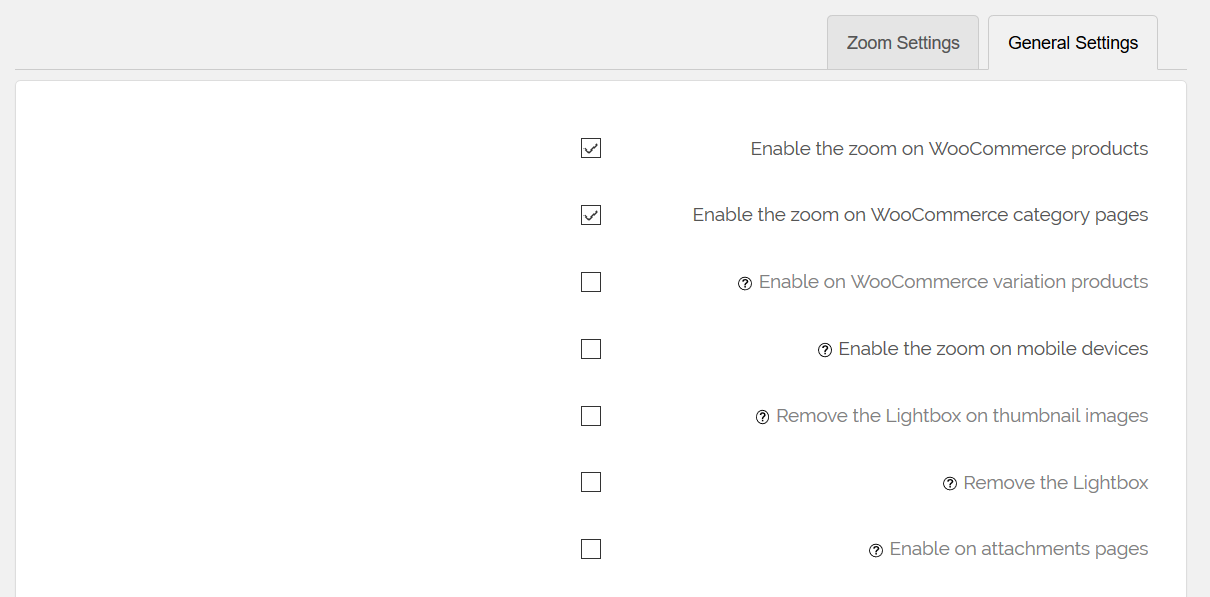Uncheck Enable the zoom on WooCommerce products

tap(591, 149)
